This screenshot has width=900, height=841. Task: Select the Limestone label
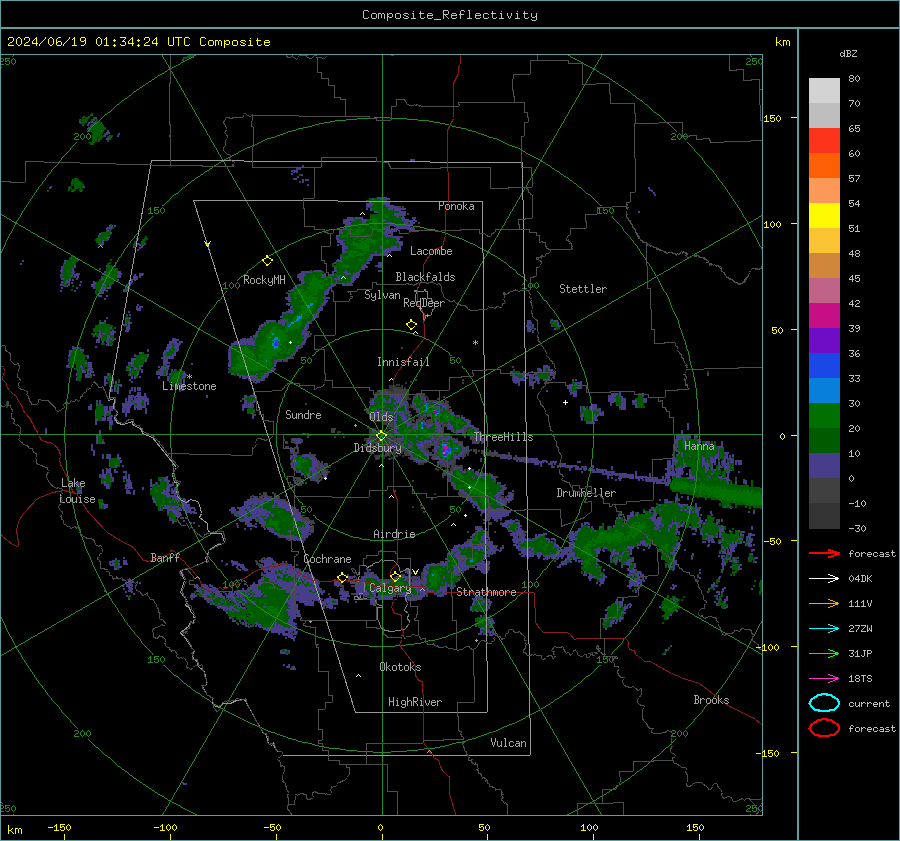pyautogui.click(x=189, y=386)
